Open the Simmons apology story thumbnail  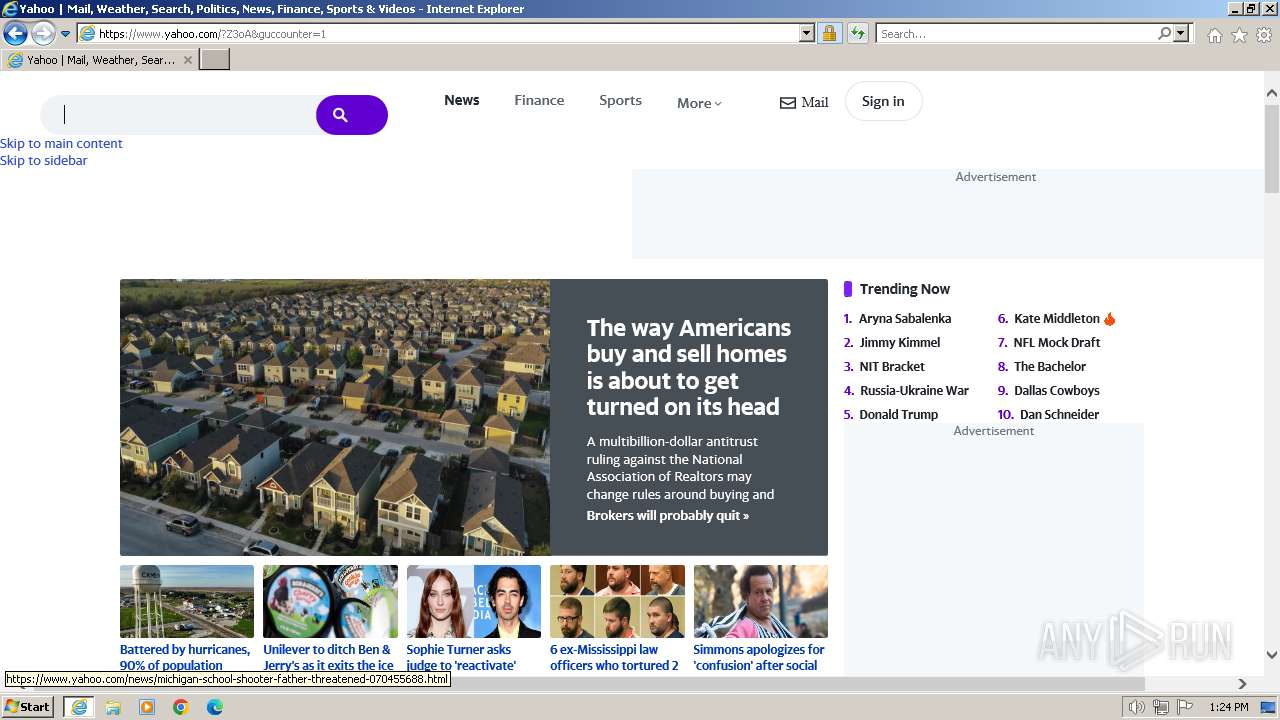click(x=761, y=601)
